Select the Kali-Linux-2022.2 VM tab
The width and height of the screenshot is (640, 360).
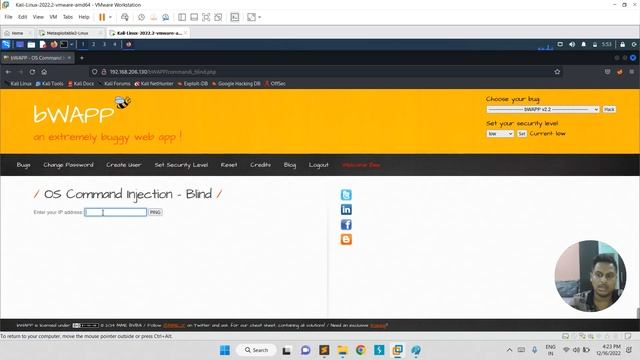click(149, 33)
